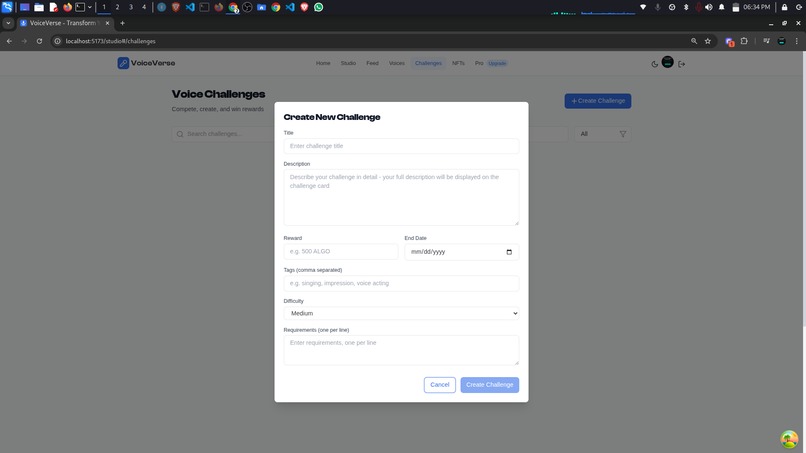This screenshot has height=453, width=806.
Task: Expand the Difficulty dropdown set to Medium
Action: click(x=401, y=313)
